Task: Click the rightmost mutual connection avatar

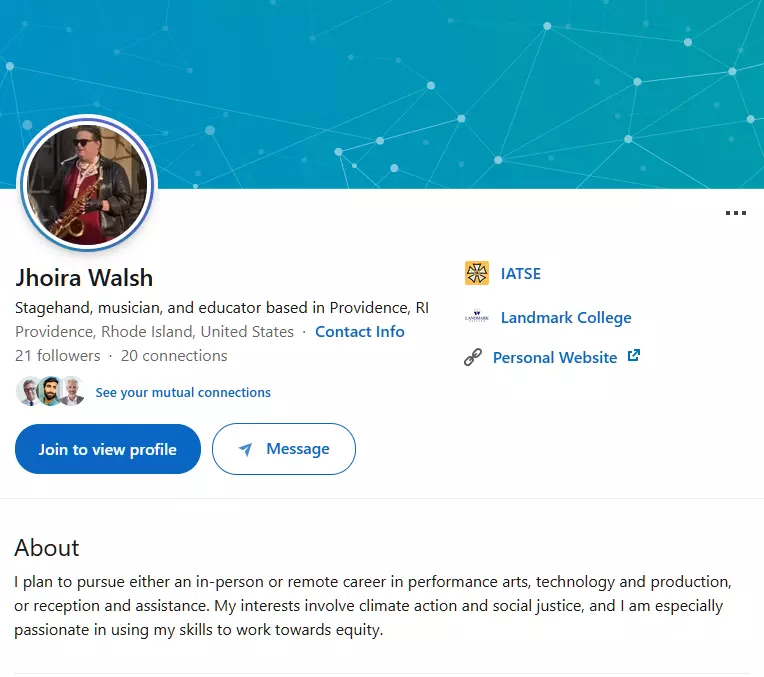Action: (x=71, y=392)
